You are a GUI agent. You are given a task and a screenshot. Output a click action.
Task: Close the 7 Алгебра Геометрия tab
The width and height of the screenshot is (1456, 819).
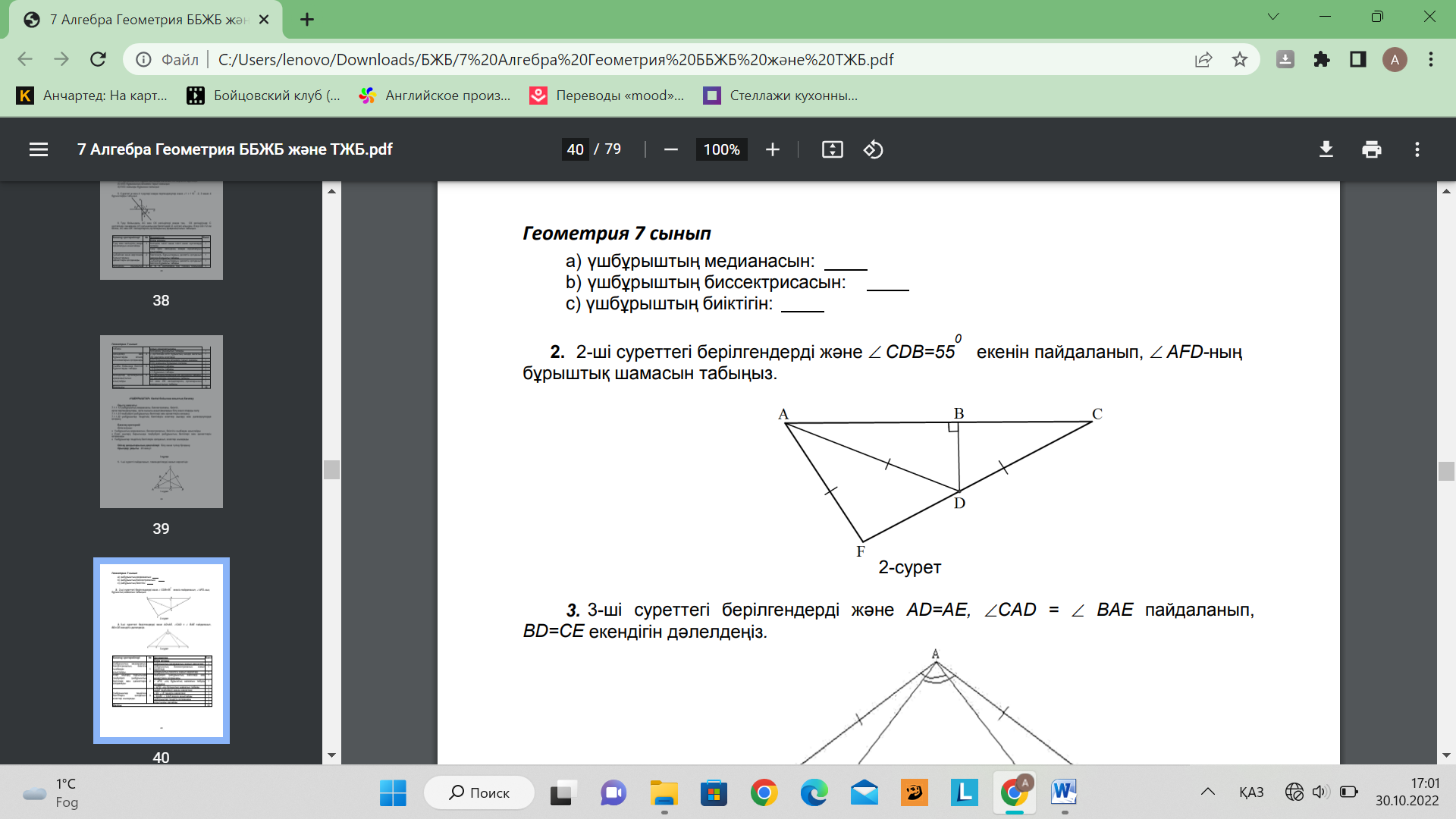(x=264, y=20)
